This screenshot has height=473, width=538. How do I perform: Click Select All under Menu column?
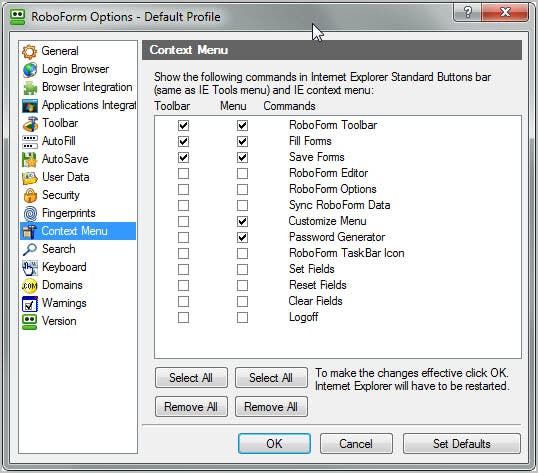271,378
